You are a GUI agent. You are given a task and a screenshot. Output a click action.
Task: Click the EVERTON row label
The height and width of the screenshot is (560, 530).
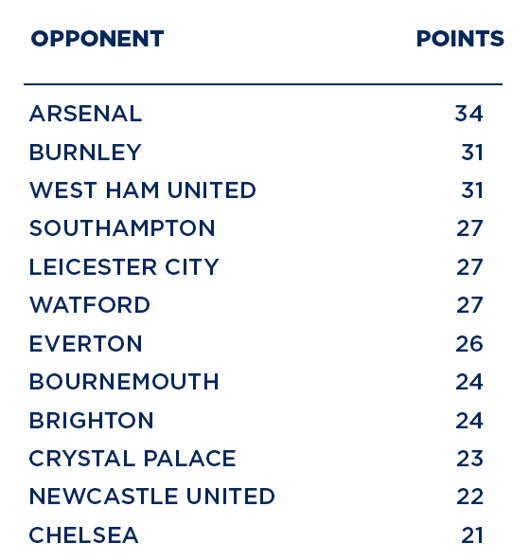(86, 344)
